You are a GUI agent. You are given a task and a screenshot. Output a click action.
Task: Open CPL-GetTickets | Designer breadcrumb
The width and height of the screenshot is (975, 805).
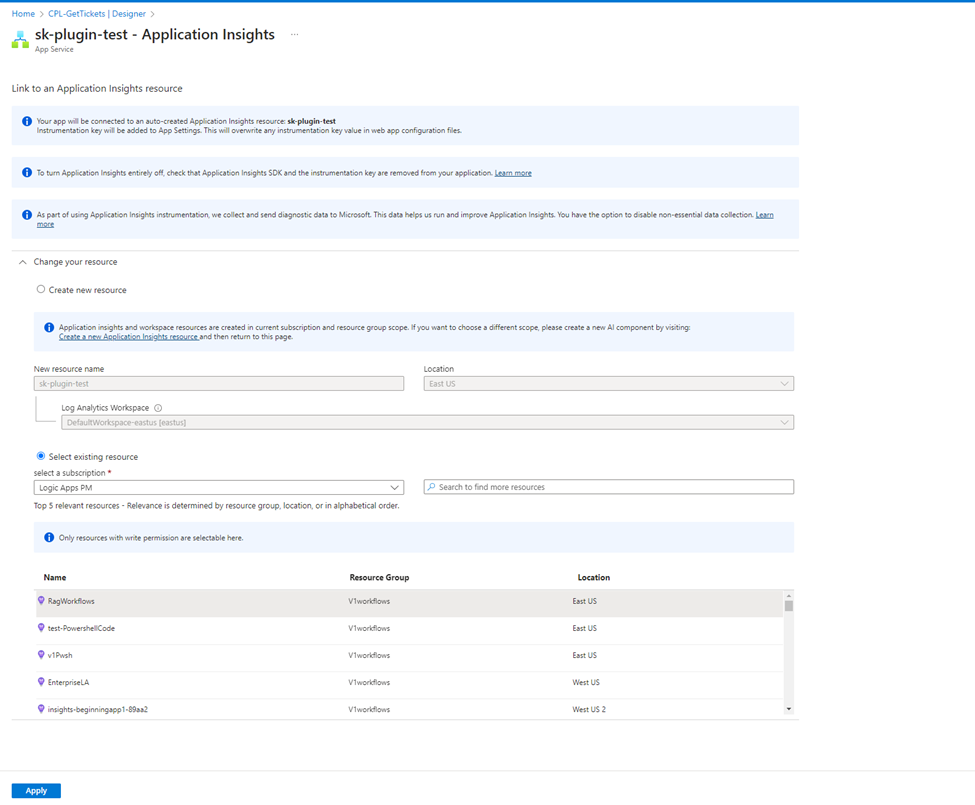coord(96,14)
